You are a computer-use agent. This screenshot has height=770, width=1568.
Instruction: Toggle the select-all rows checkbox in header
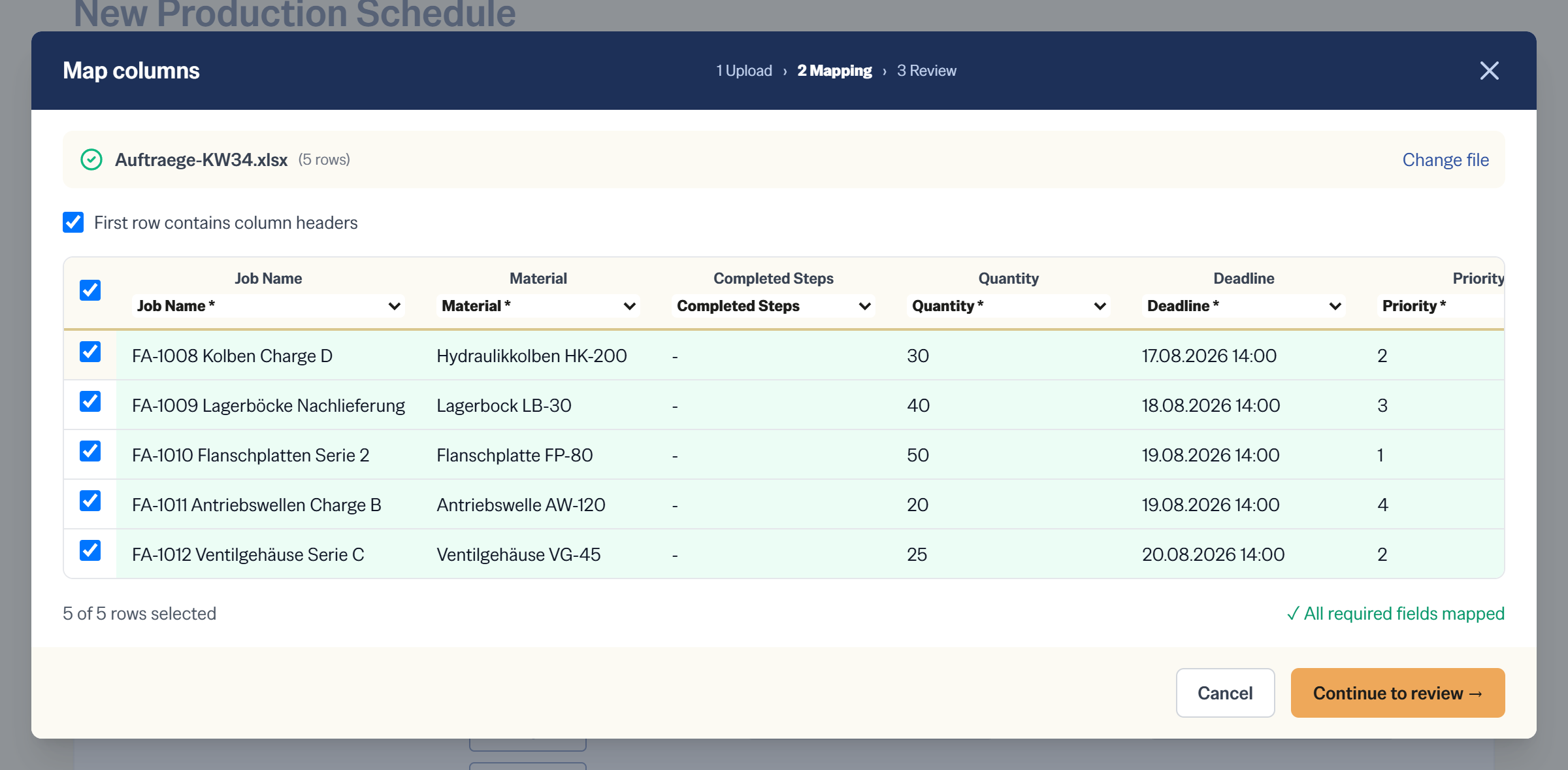[x=90, y=290]
